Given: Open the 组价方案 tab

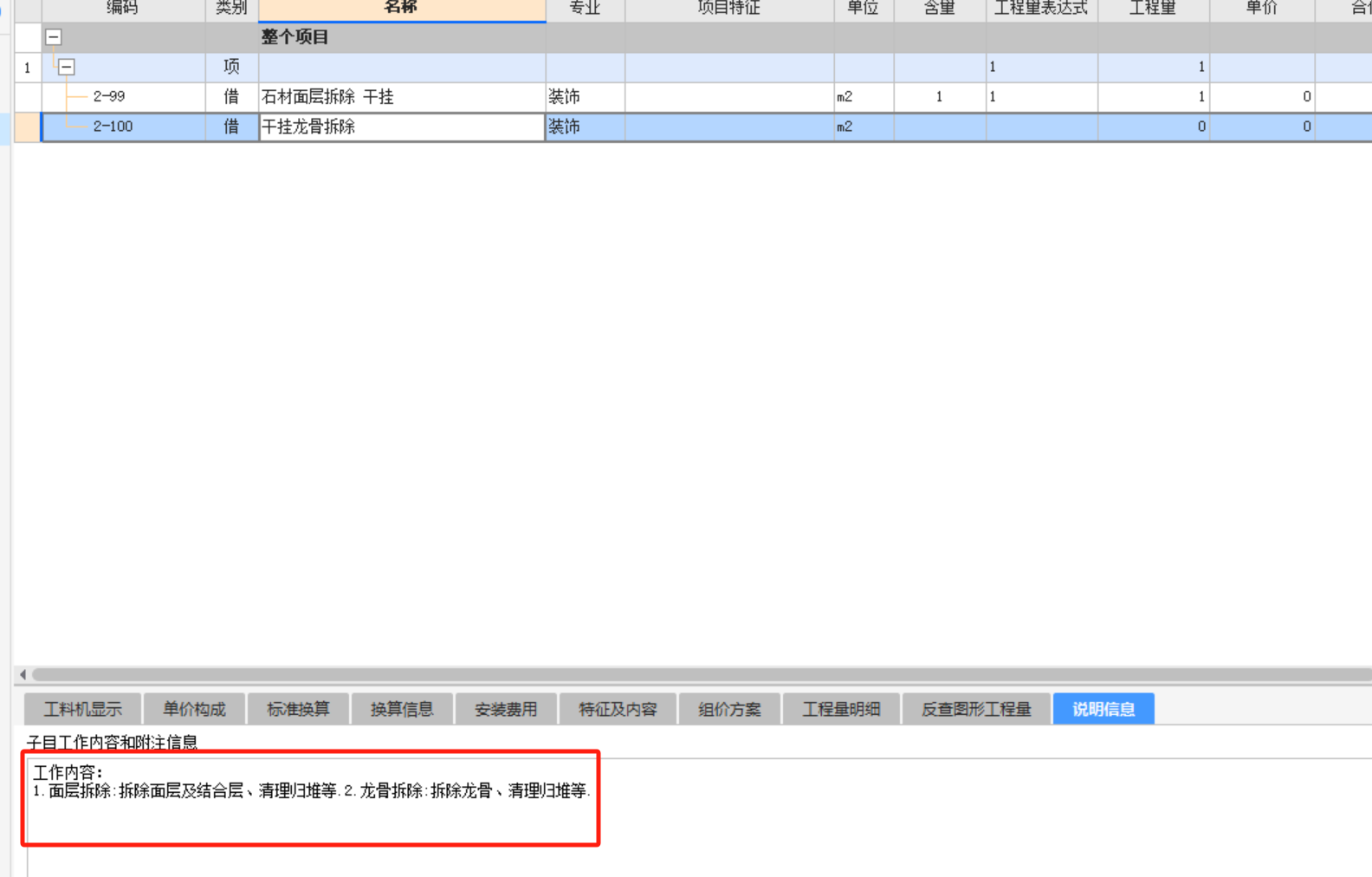Looking at the screenshot, I should click(x=729, y=709).
